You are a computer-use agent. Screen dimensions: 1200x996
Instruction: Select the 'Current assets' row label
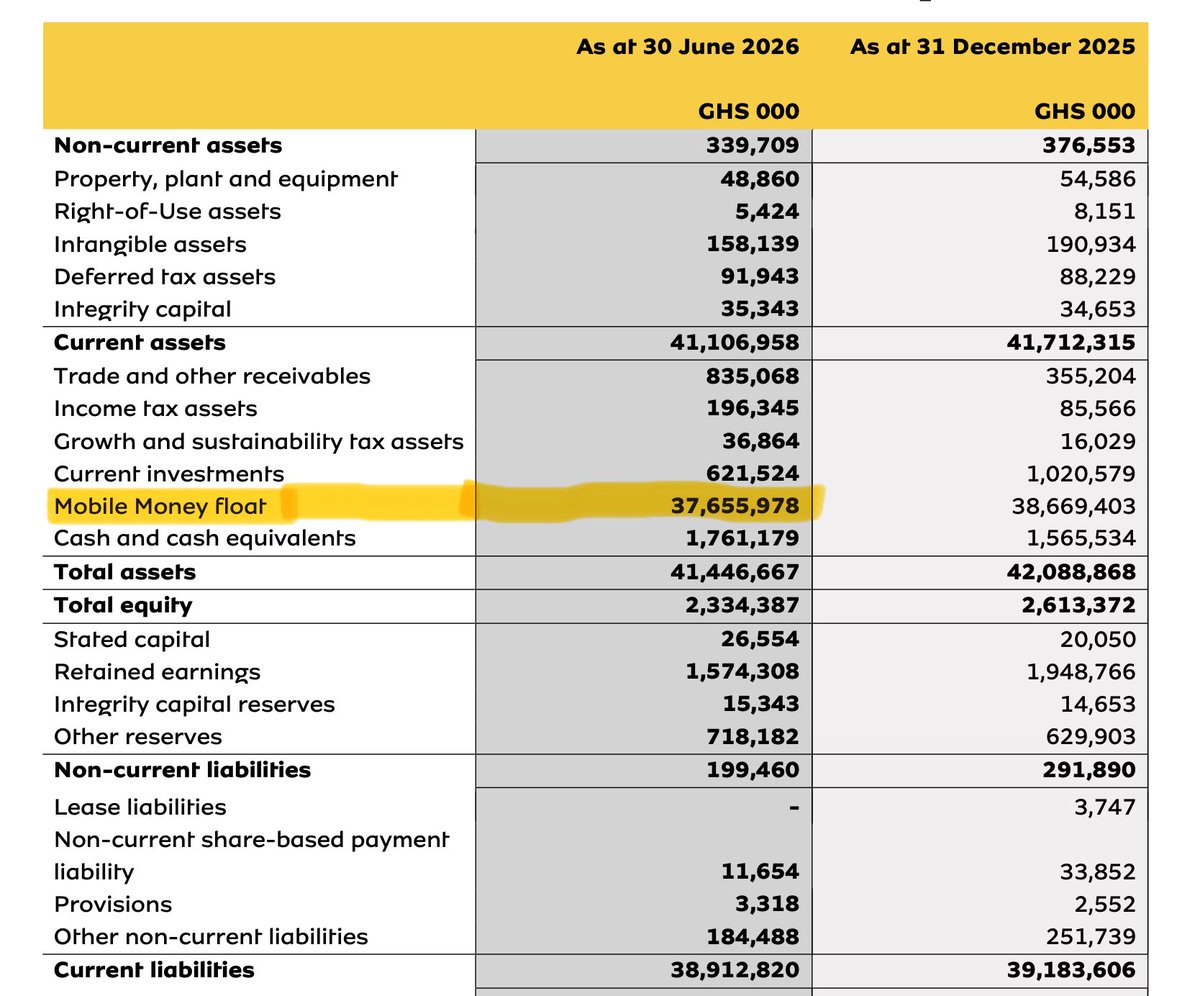click(140, 343)
